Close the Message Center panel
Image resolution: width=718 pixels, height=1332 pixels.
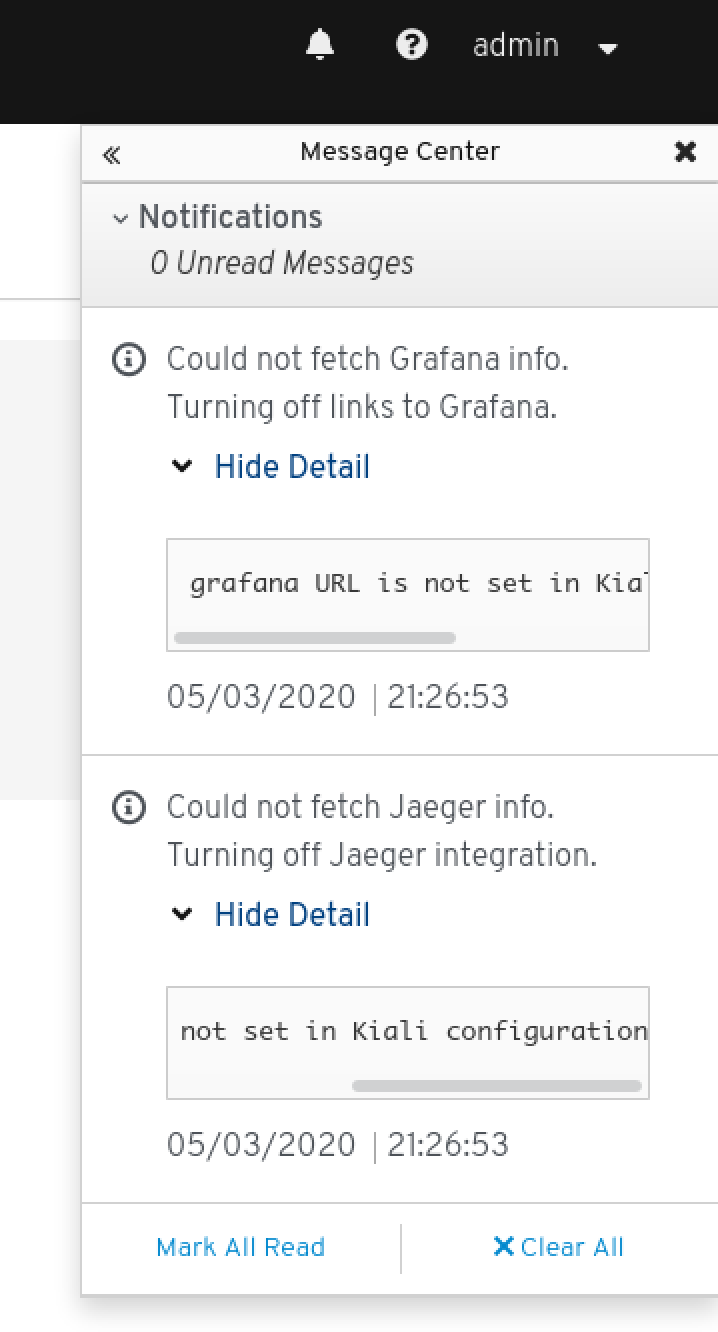685,151
